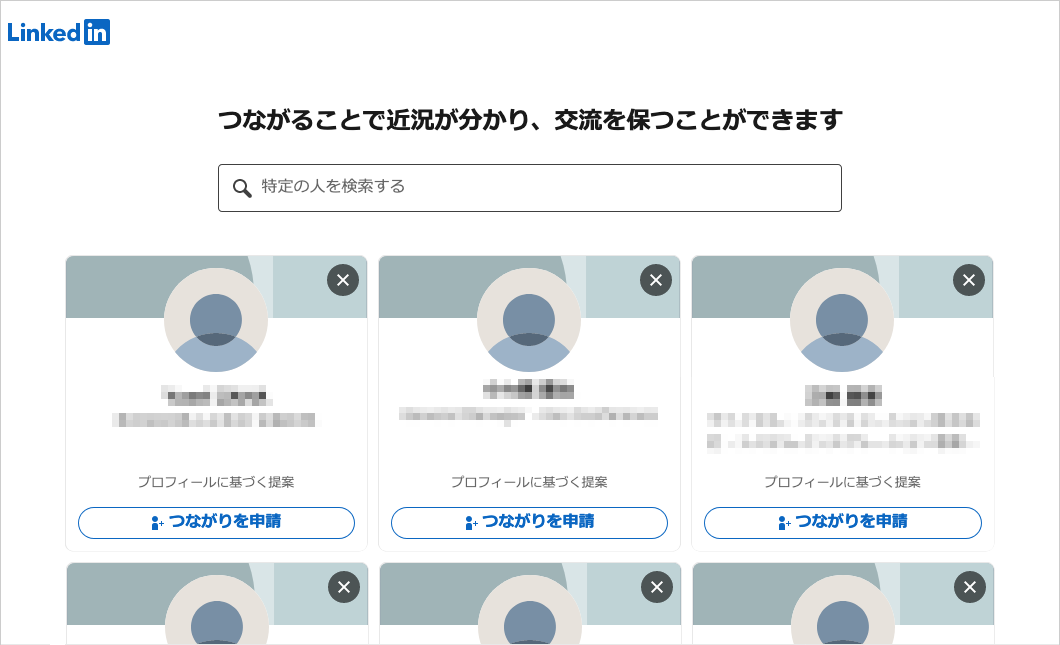The width and height of the screenshot is (1060, 645).
Task: Open bottom-left card's avatar
Action: click(x=217, y=609)
